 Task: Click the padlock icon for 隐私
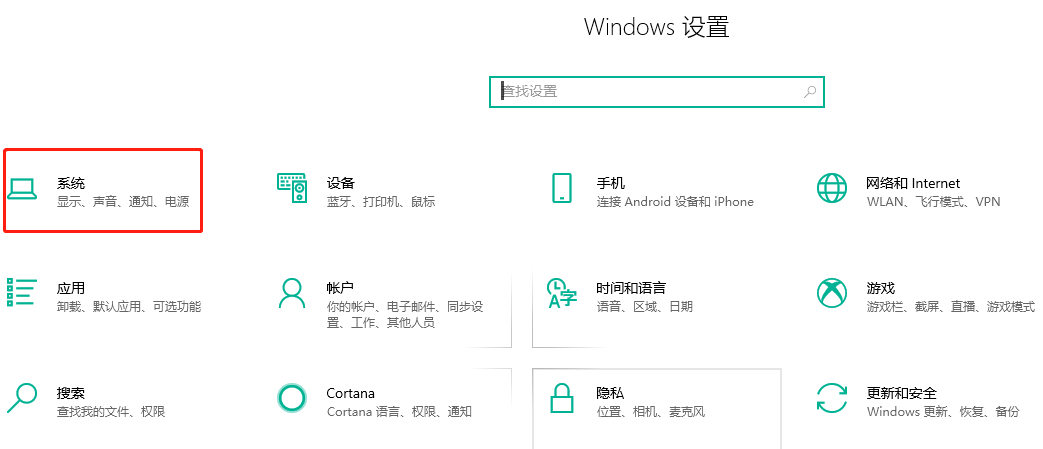(x=561, y=398)
